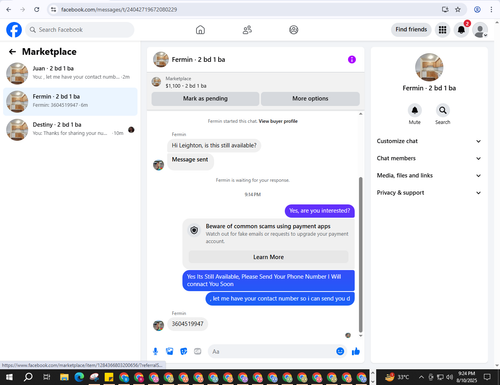Click the chat scroll up arrow
The height and width of the screenshot is (385, 500).
pyautogui.click(x=360, y=114)
